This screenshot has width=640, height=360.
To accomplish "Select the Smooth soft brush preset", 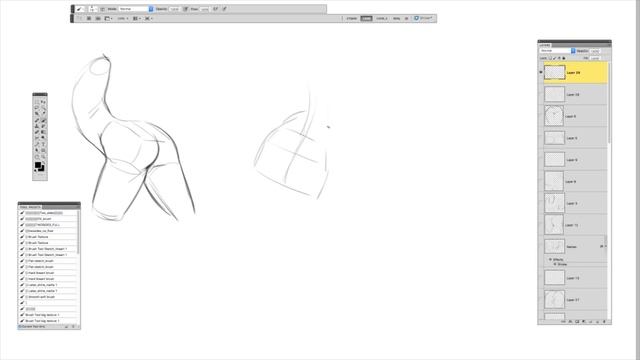I will [49, 297].
